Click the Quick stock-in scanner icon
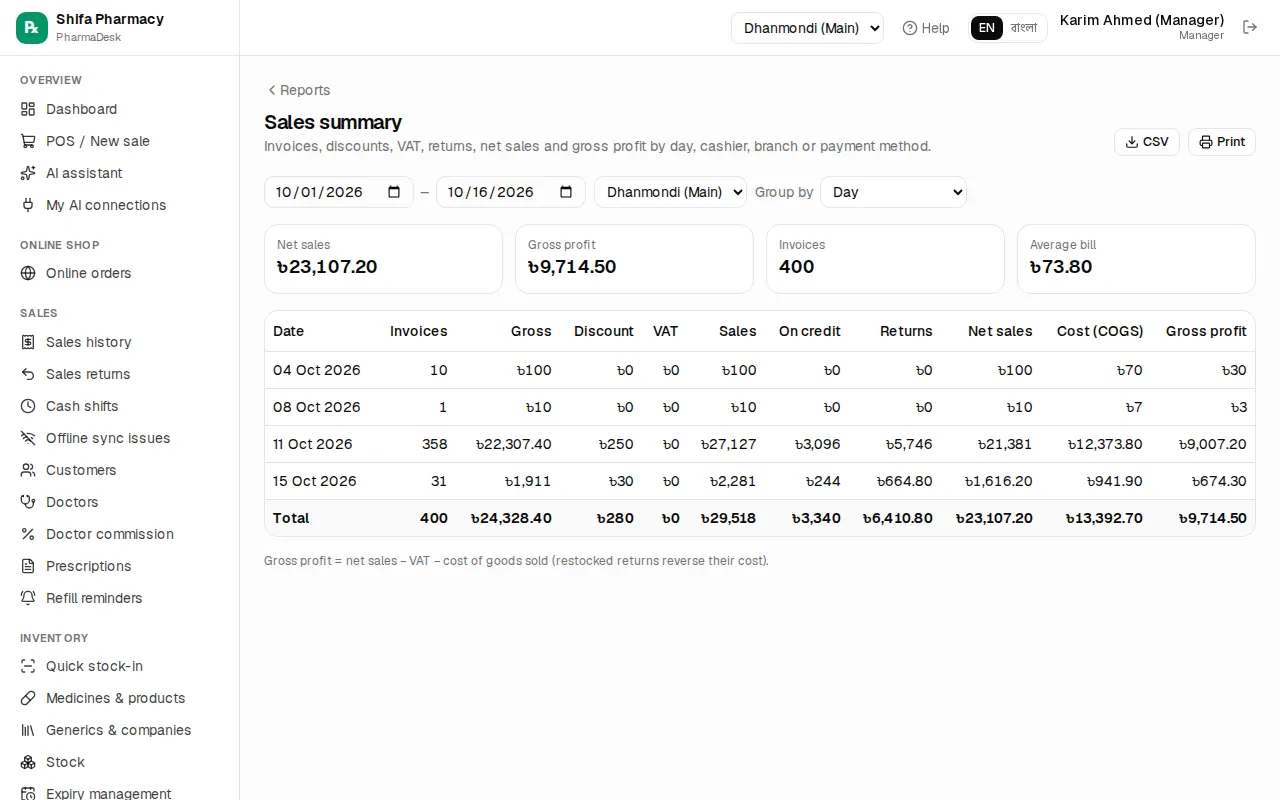The width and height of the screenshot is (1280, 800). (28, 666)
